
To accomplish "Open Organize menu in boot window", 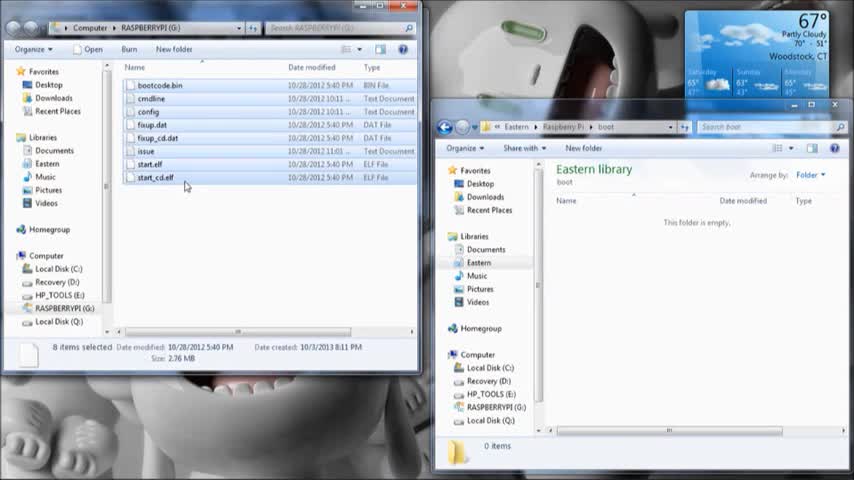I will click(x=465, y=148).
